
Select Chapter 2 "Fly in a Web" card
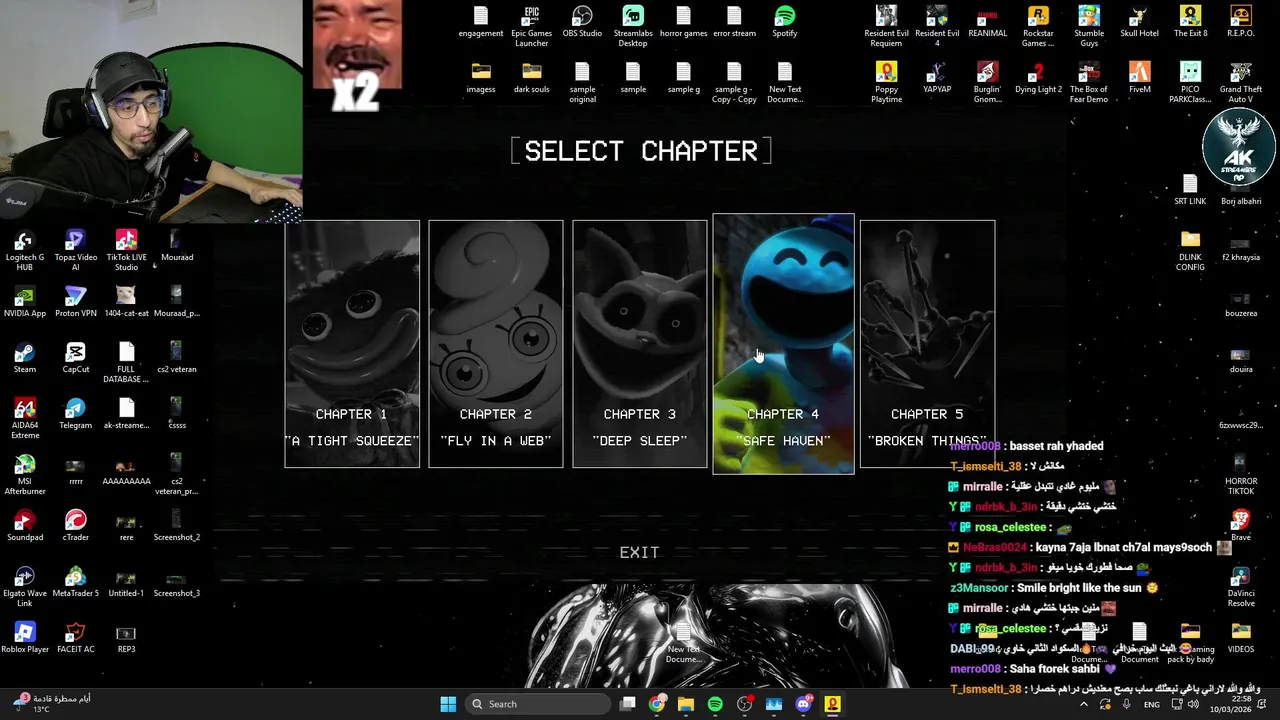tap(496, 344)
